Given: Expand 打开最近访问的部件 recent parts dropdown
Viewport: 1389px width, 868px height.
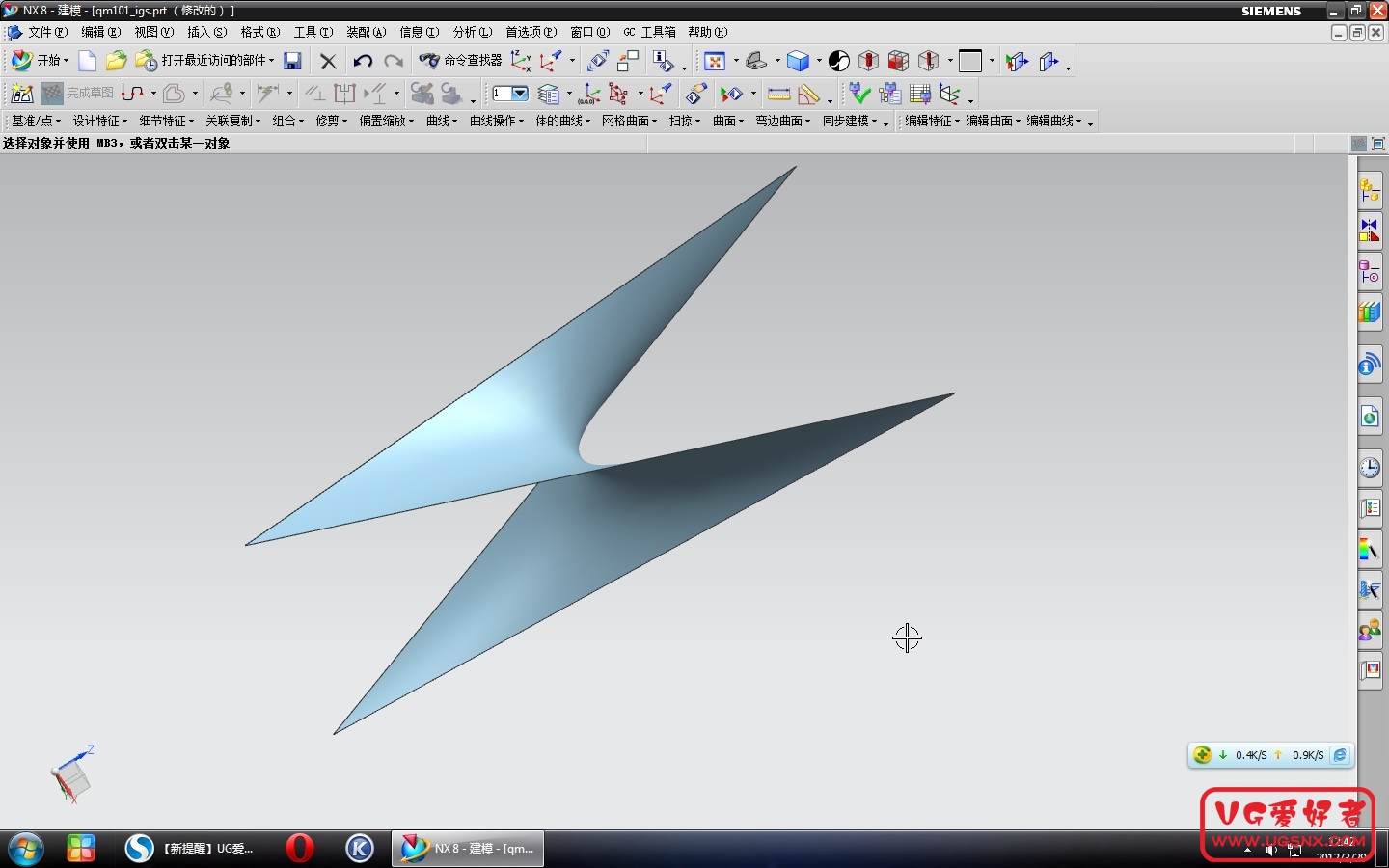Looking at the screenshot, I should point(271,61).
